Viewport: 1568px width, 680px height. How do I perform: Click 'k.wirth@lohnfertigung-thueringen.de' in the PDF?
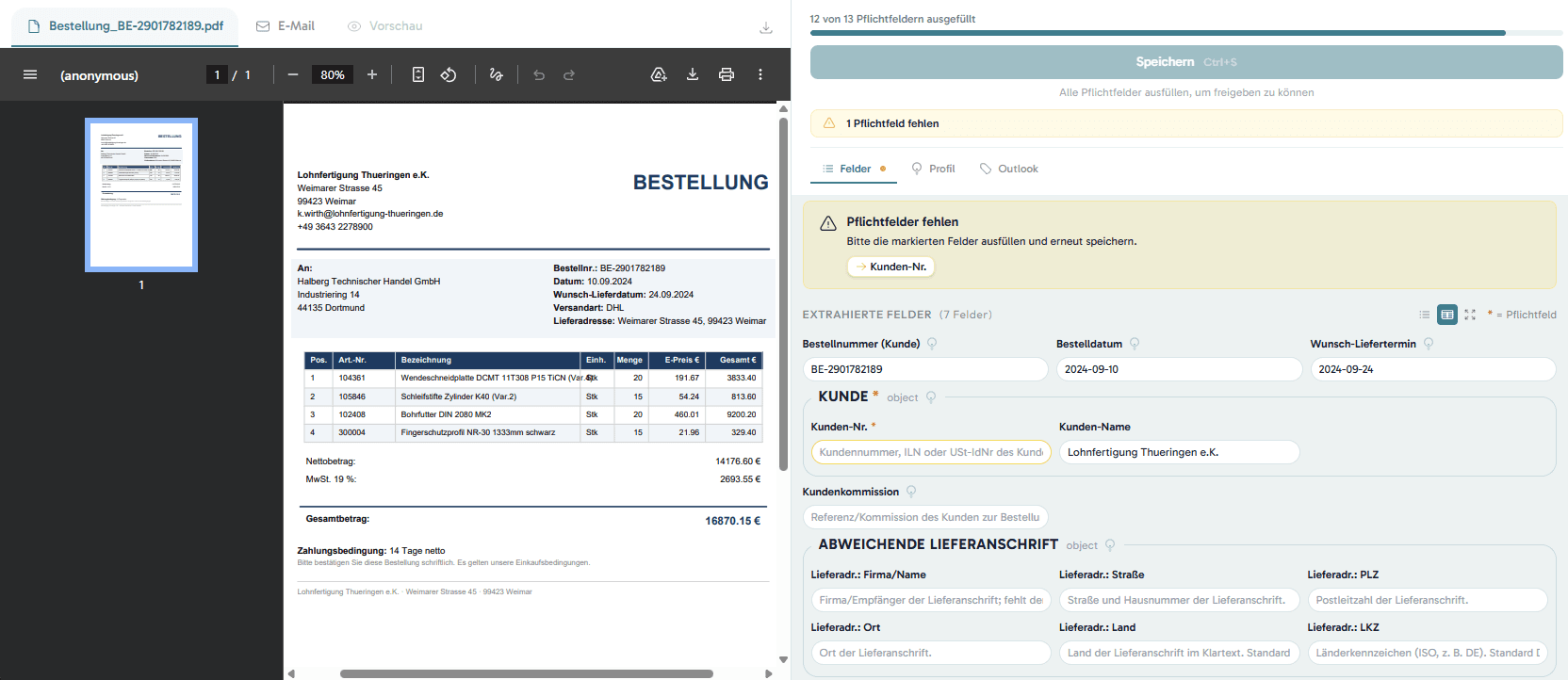pyautogui.click(x=370, y=214)
